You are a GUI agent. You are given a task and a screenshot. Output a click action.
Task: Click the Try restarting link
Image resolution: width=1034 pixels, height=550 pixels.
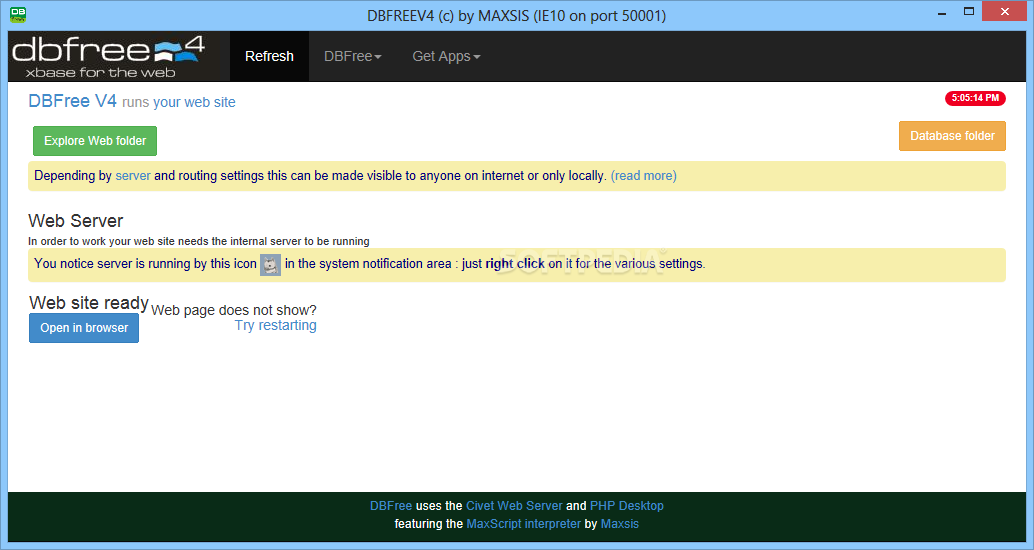click(x=276, y=326)
